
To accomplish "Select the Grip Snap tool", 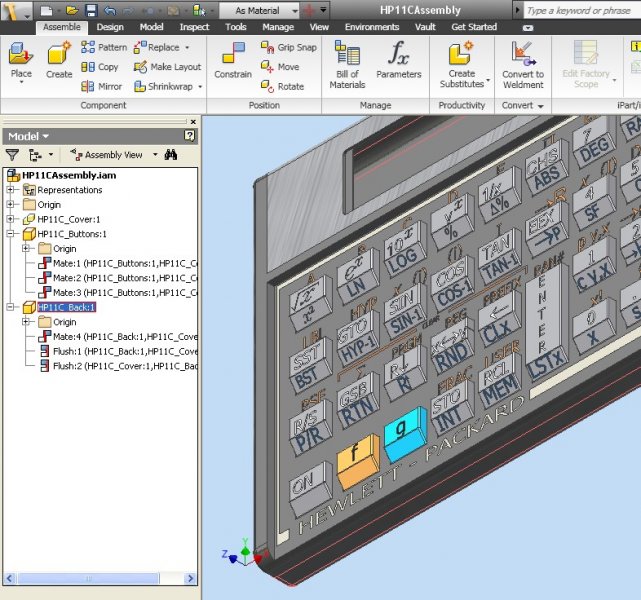I will tap(289, 47).
